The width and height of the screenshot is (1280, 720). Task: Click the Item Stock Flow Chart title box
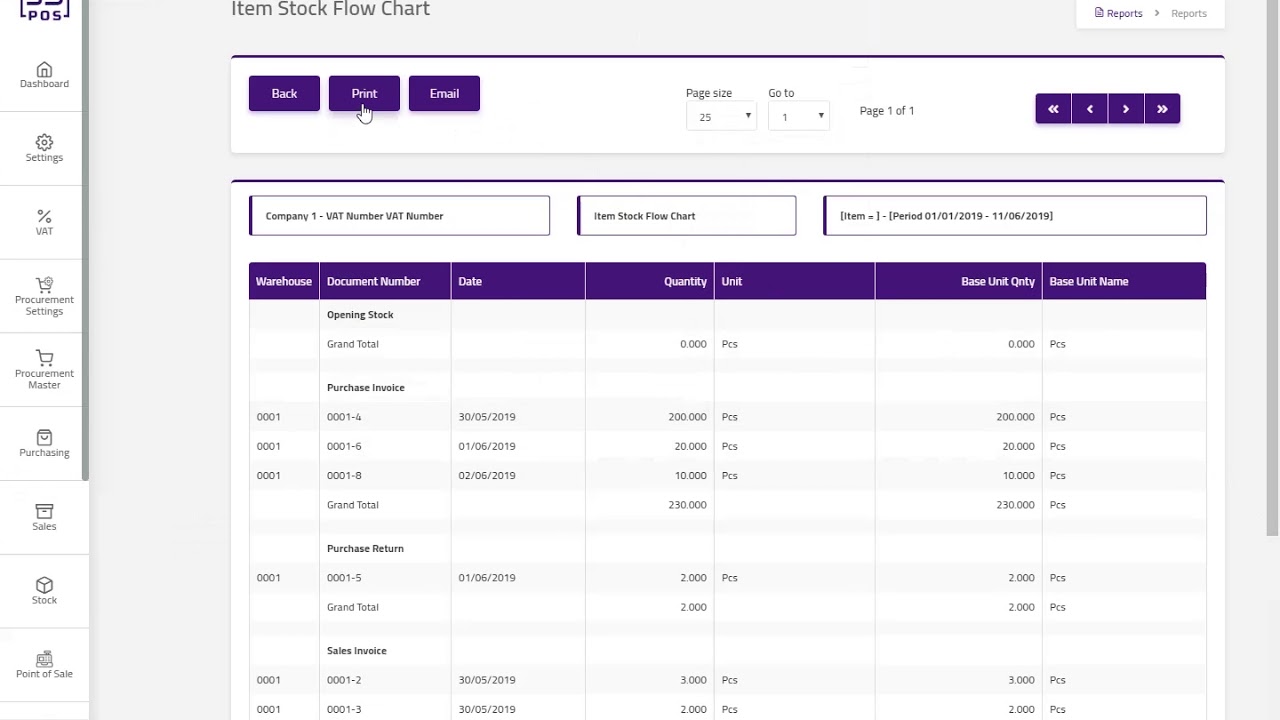[686, 216]
